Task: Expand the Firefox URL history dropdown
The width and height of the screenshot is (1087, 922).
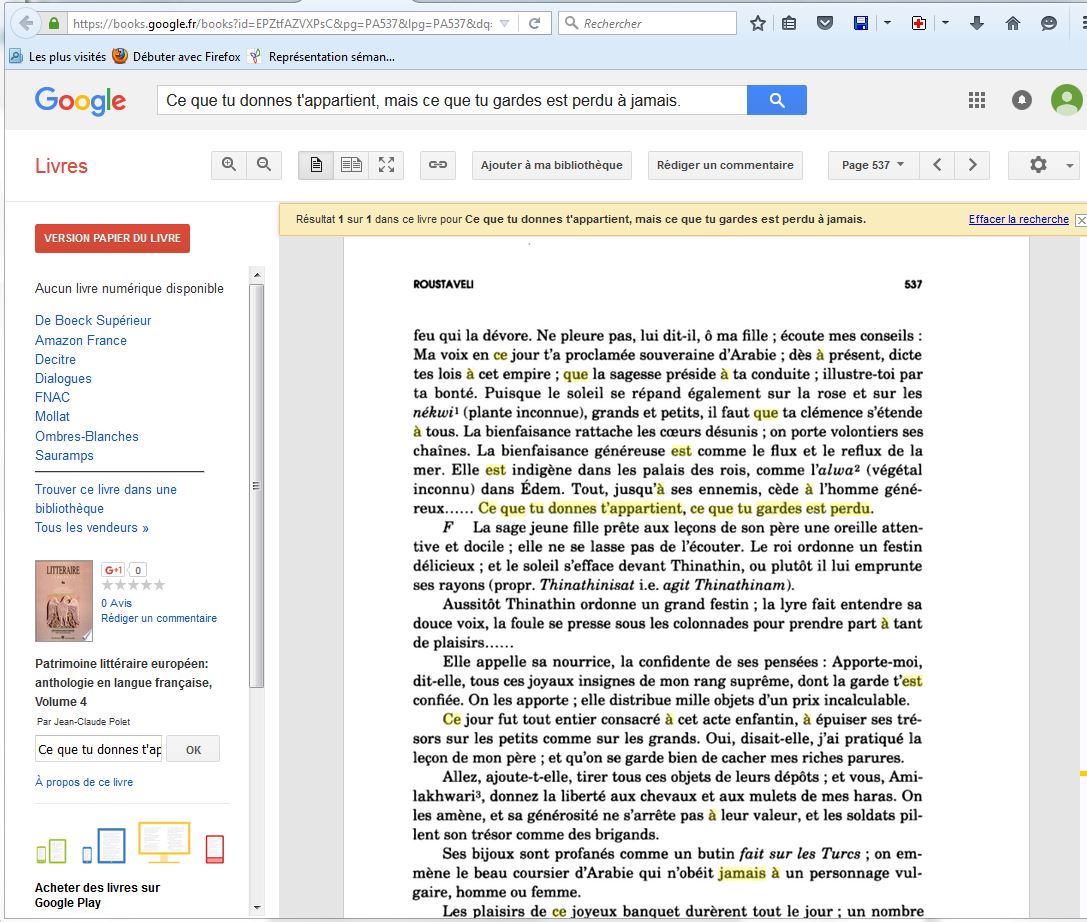Action: (x=505, y=23)
